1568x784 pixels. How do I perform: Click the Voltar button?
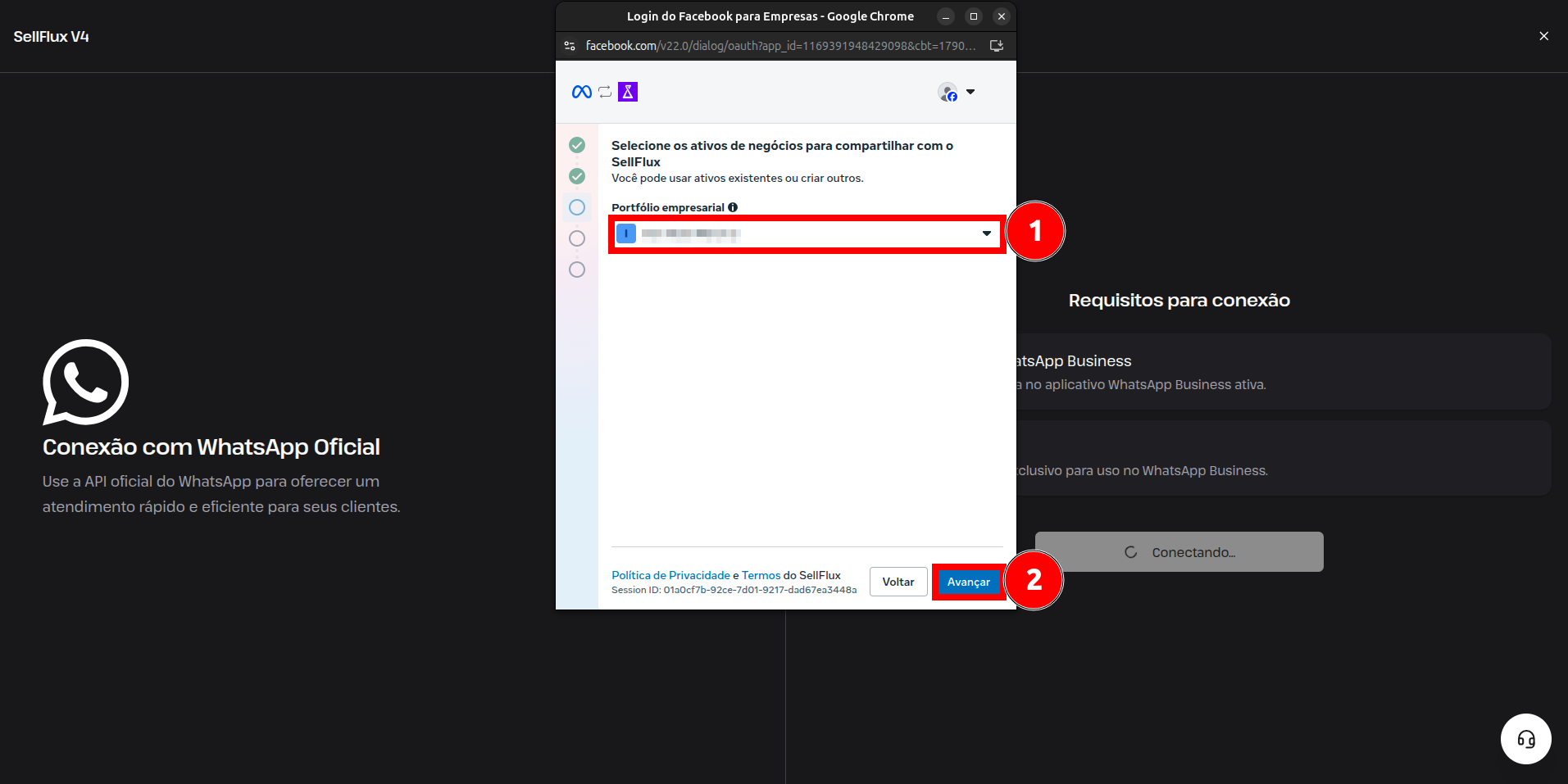pyautogui.click(x=898, y=582)
